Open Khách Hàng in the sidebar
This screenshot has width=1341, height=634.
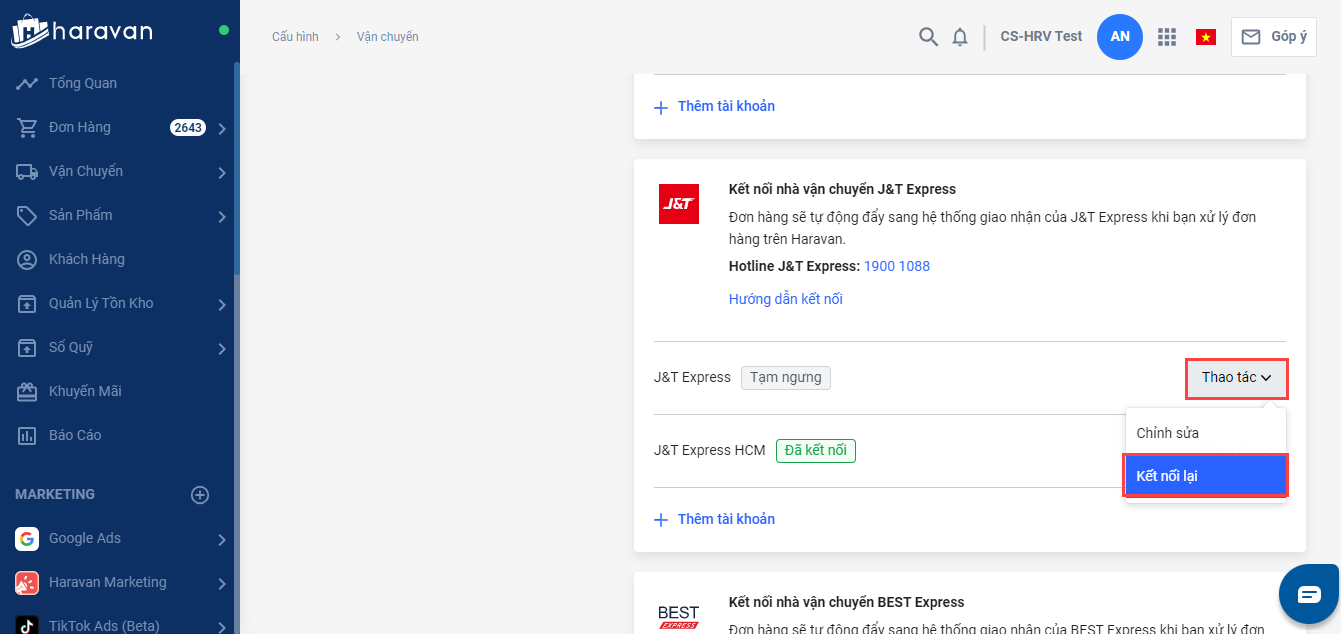[86, 259]
